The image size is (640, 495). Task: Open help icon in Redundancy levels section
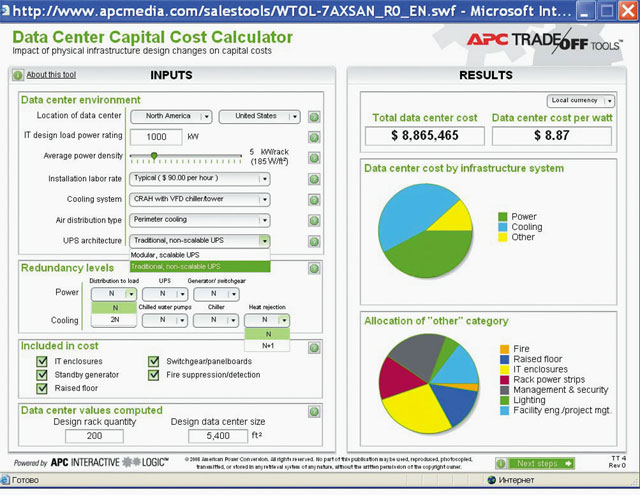(x=314, y=269)
